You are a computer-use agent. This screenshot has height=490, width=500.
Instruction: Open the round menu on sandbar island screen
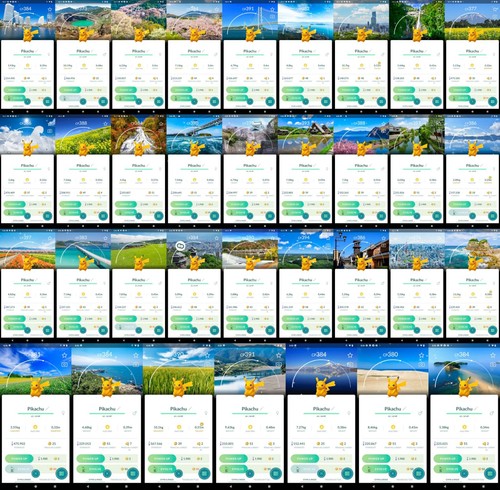(490, 473)
